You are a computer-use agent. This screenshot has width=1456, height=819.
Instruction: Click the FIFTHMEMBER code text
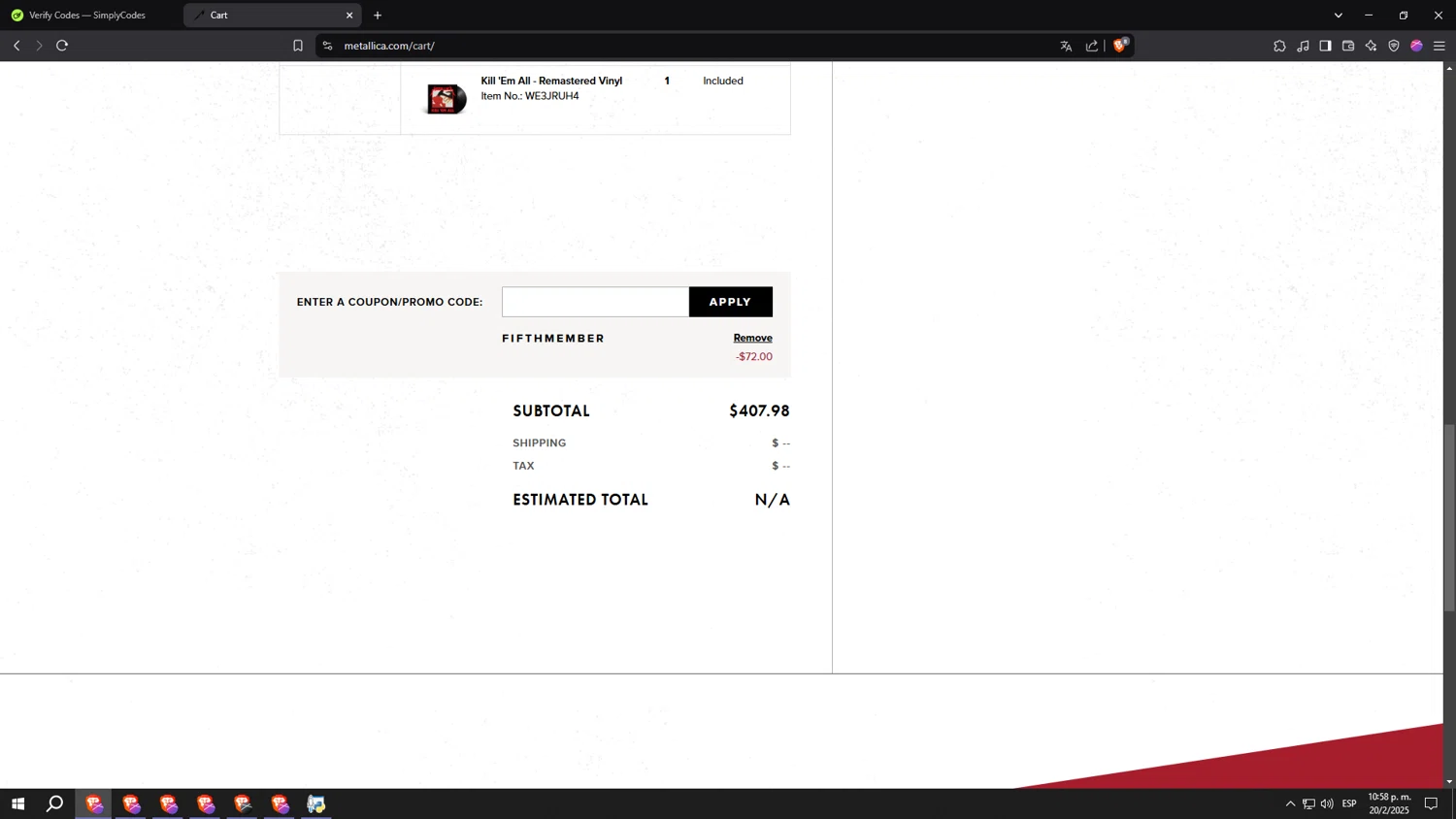(x=553, y=339)
